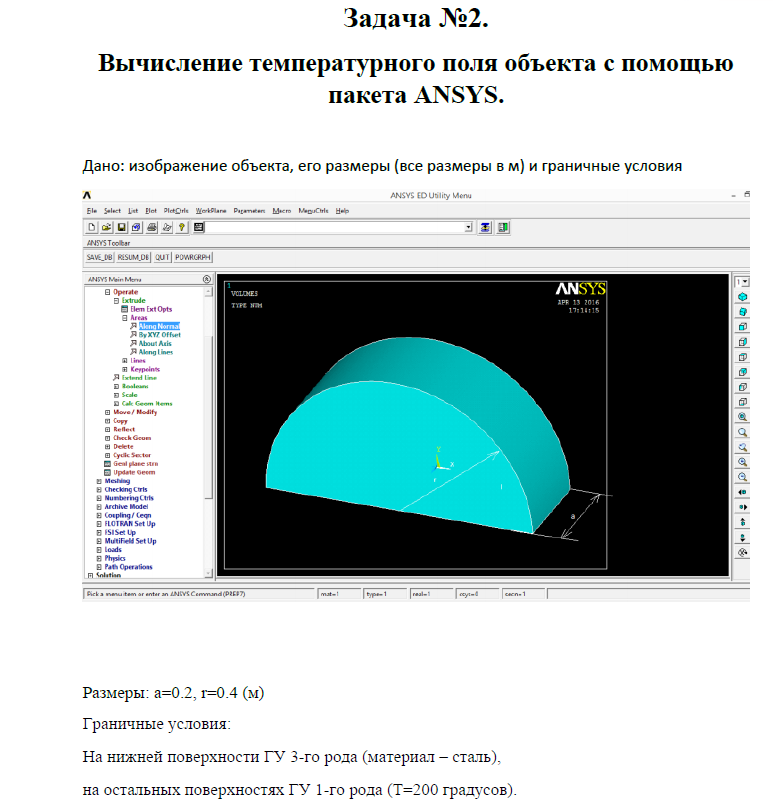773x804 pixels.
Task: Select the Isometric View cube icon
Action: (742, 297)
